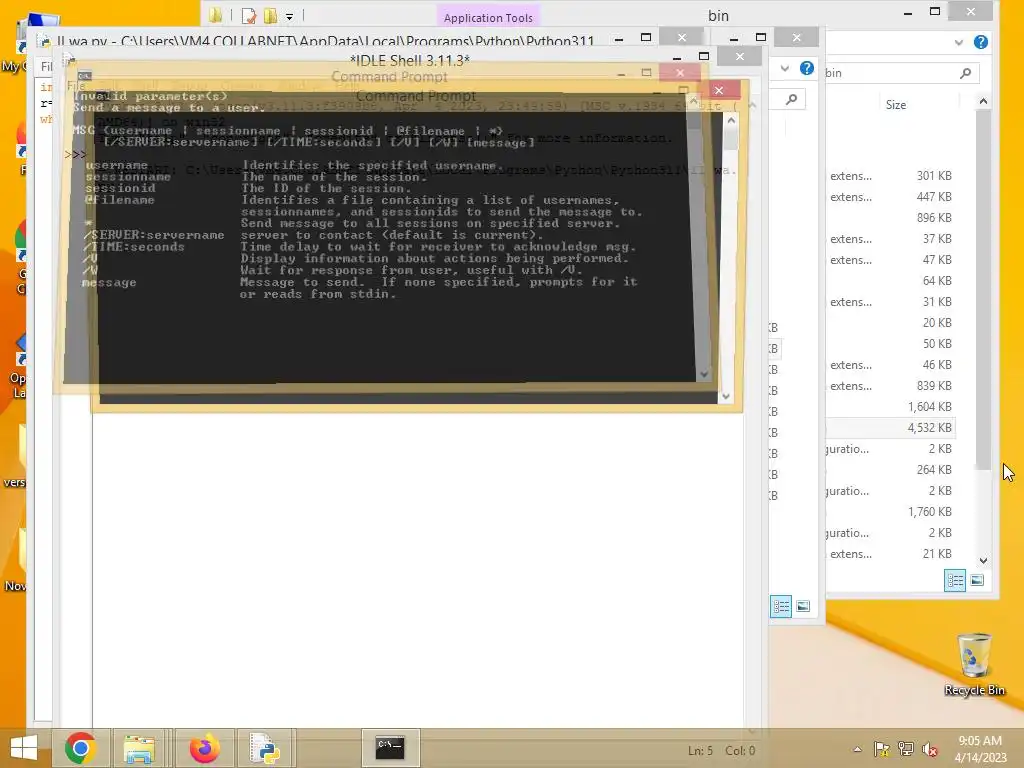Screen dimensions: 1024x768
Task: Switch bin window to Large icons view
Action: (977, 581)
